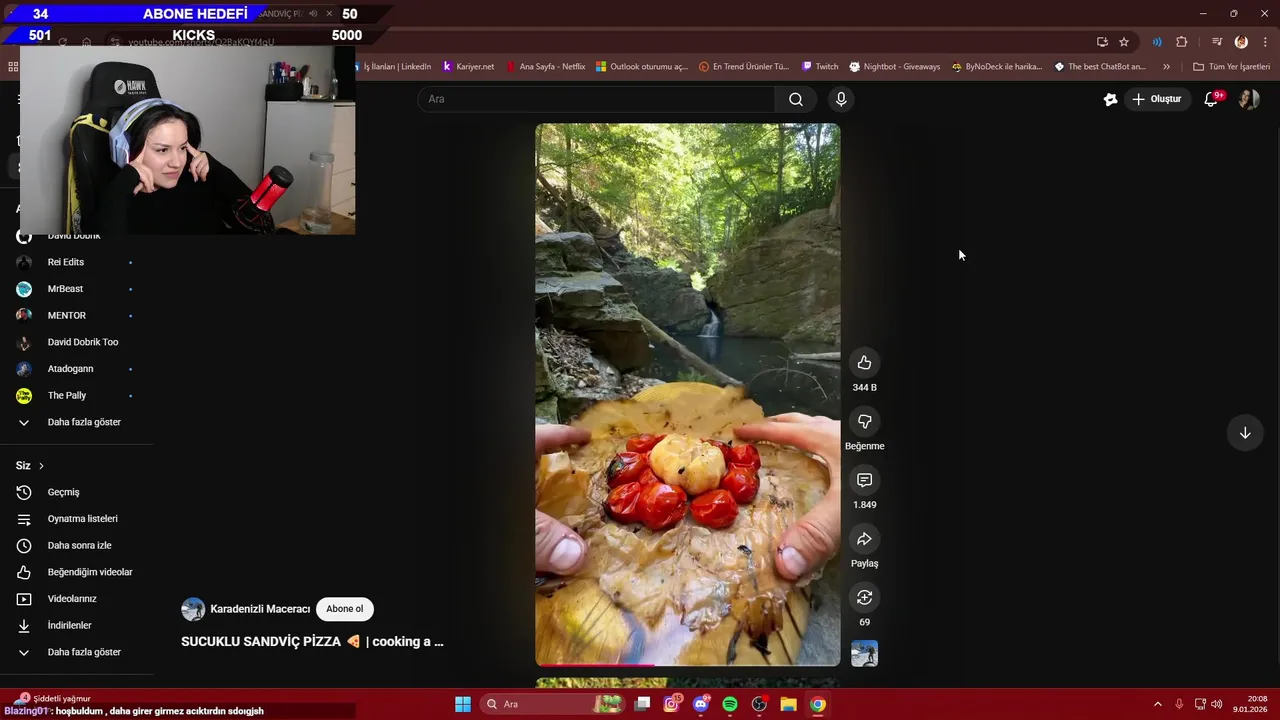Show hidden tray icons chevron

click(1158, 704)
